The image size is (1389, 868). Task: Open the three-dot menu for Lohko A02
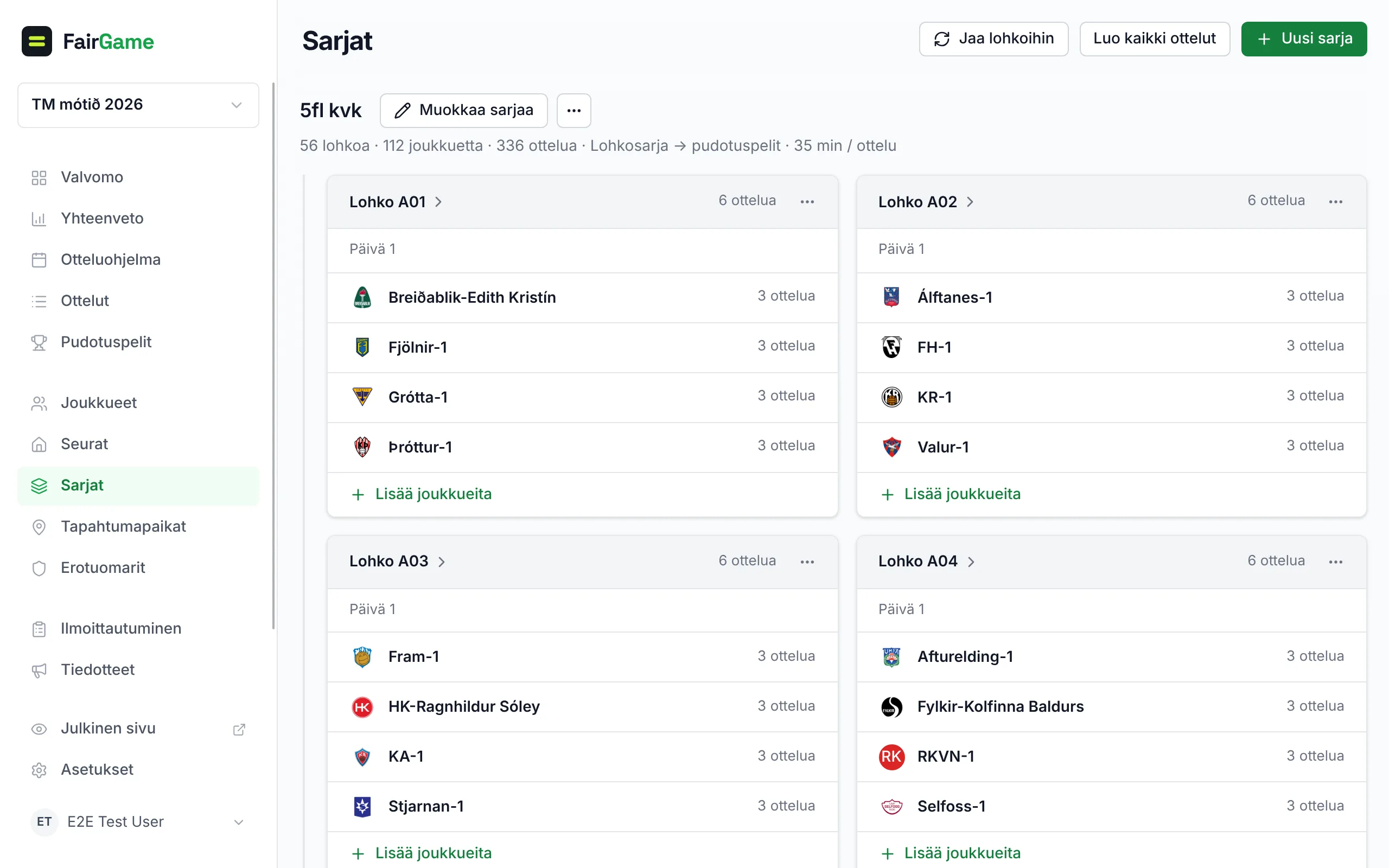point(1336,201)
